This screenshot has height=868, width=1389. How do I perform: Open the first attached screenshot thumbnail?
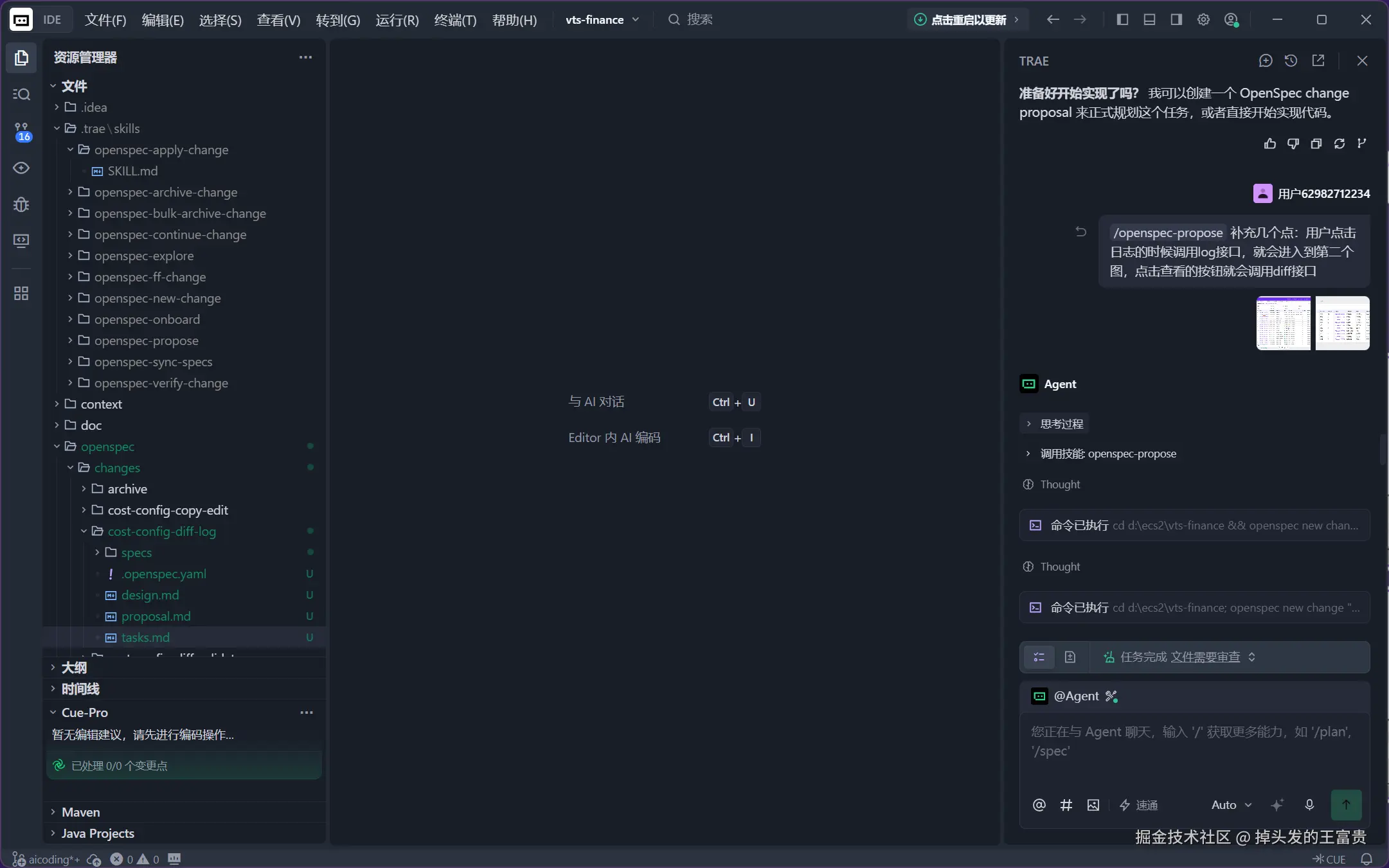1283,323
